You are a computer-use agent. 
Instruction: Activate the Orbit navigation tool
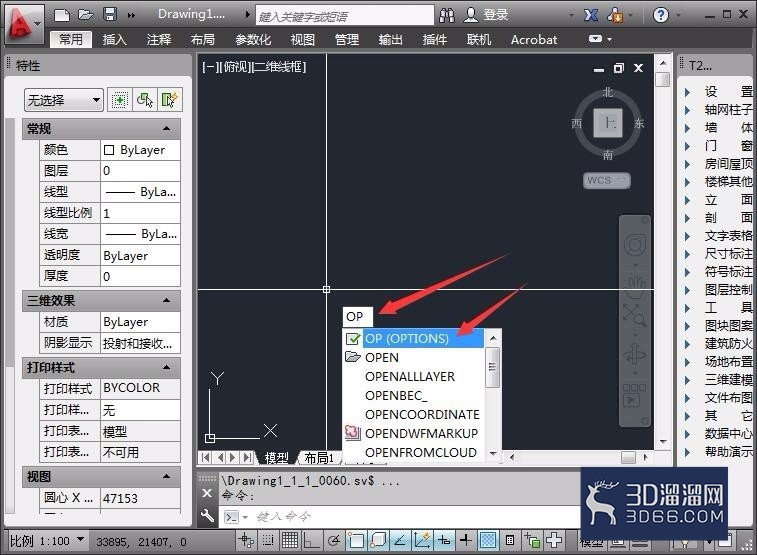pyautogui.click(x=635, y=355)
